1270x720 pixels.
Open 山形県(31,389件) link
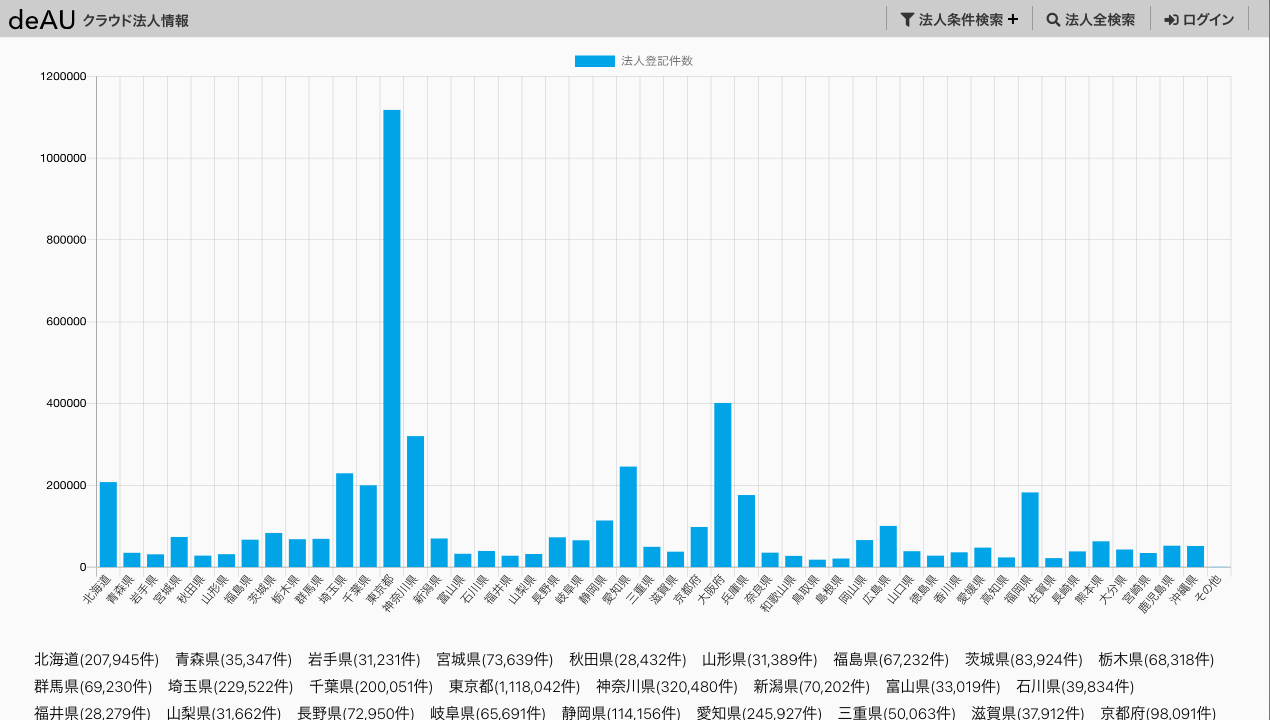tap(760, 660)
